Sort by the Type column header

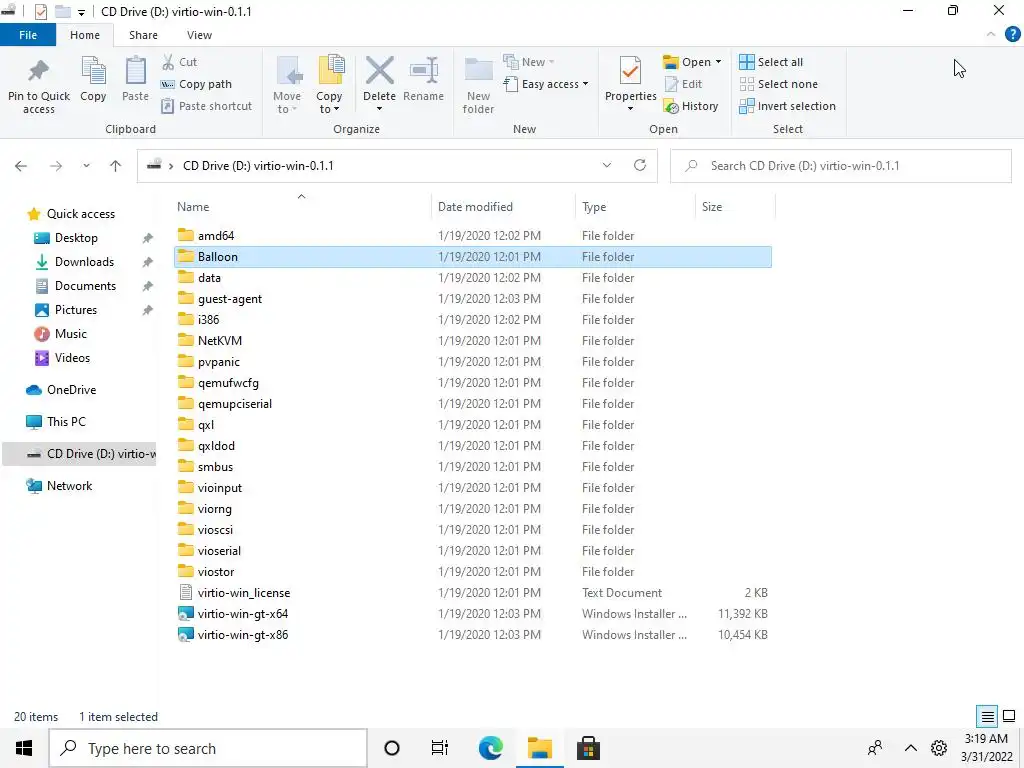click(594, 207)
